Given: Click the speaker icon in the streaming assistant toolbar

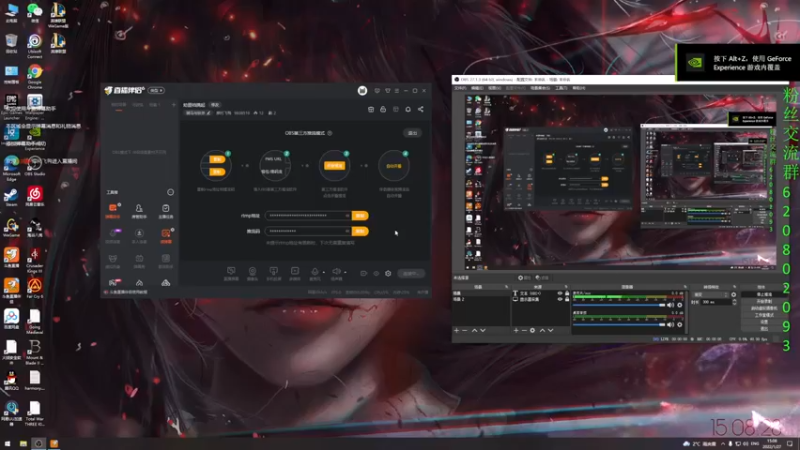Looking at the screenshot, I should click(x=336, y=271).
